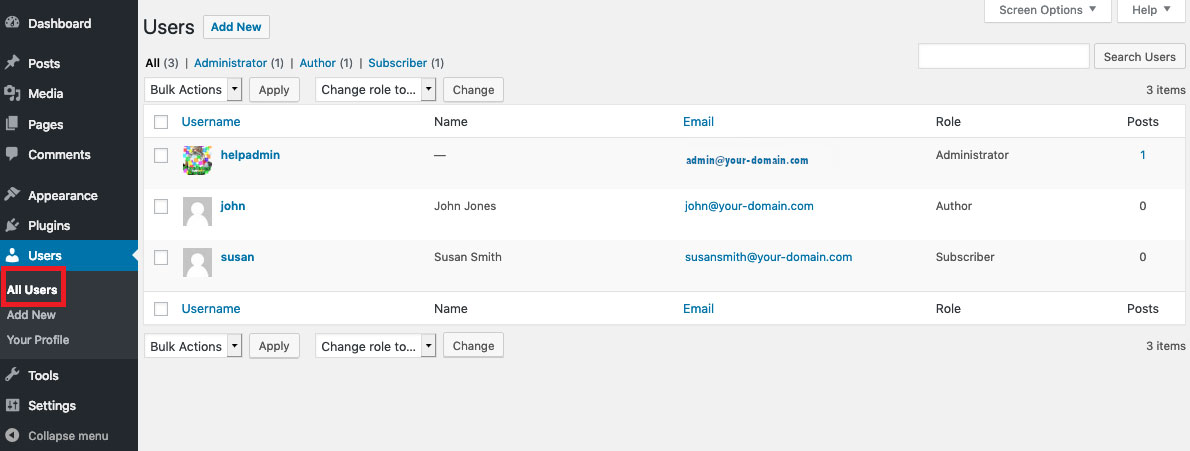The height and width of the screenshot is (451, 1190).
Task: Open the Settings menu item
Action: 52,405
